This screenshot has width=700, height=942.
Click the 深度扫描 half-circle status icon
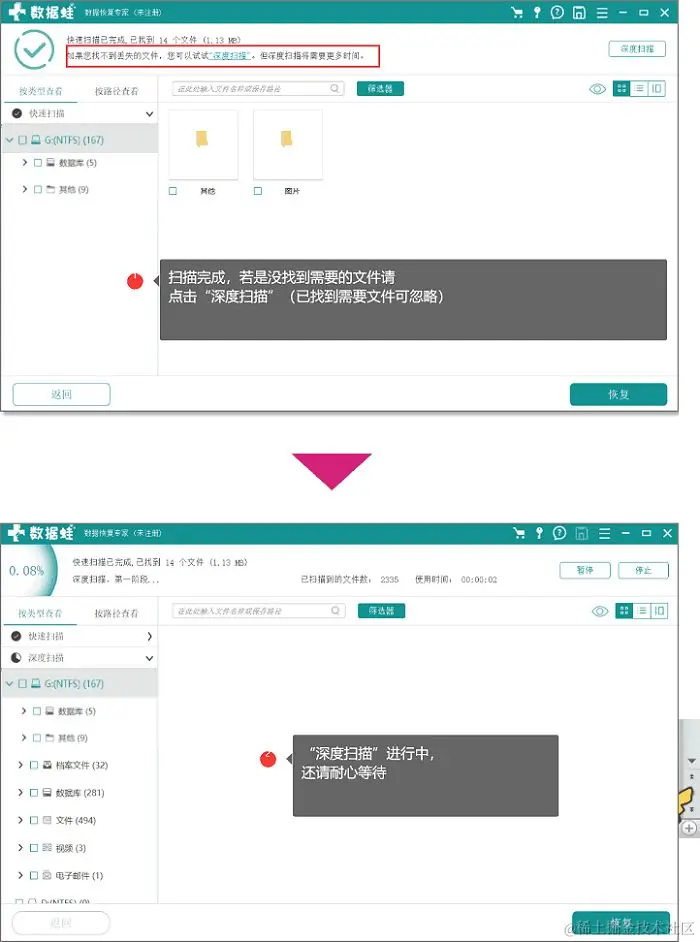16,658
